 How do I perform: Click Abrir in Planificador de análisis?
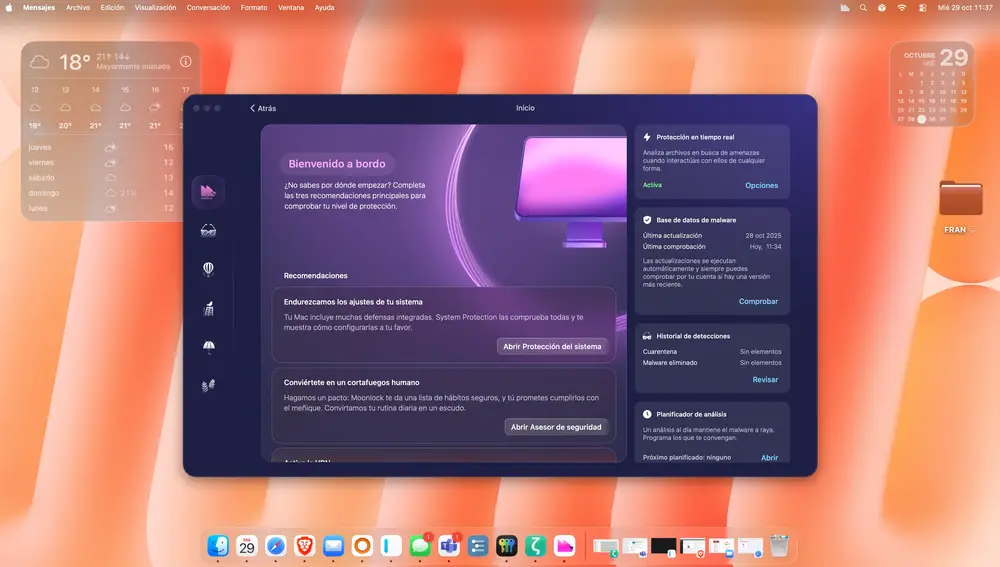click(x=769, y=458)
